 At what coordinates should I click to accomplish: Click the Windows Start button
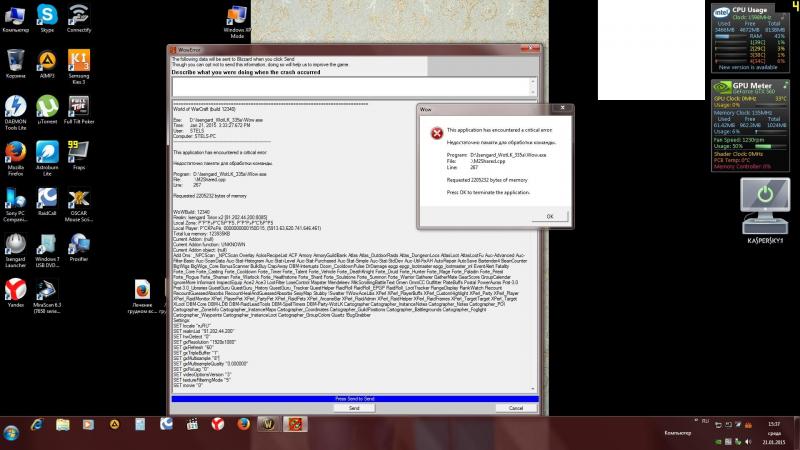pyautogui.click(x=11, y=433)
